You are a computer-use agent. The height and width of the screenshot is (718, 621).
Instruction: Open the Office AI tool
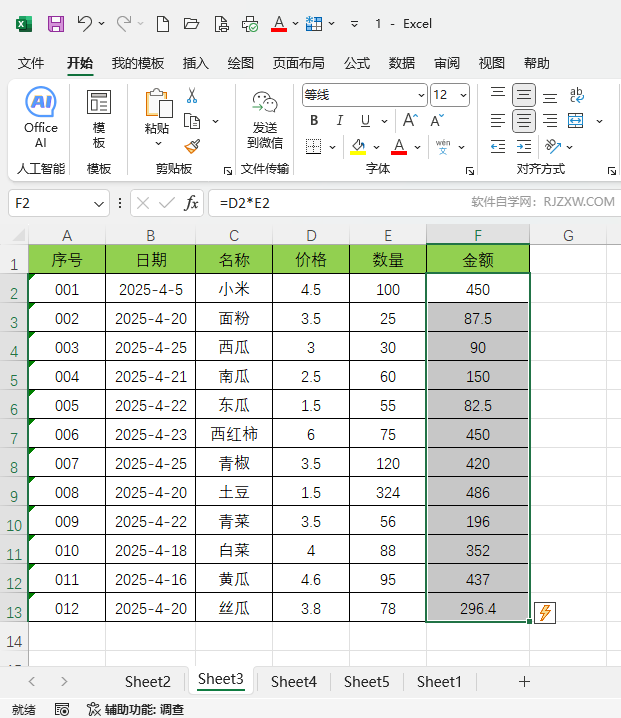[x=41, y=117]
